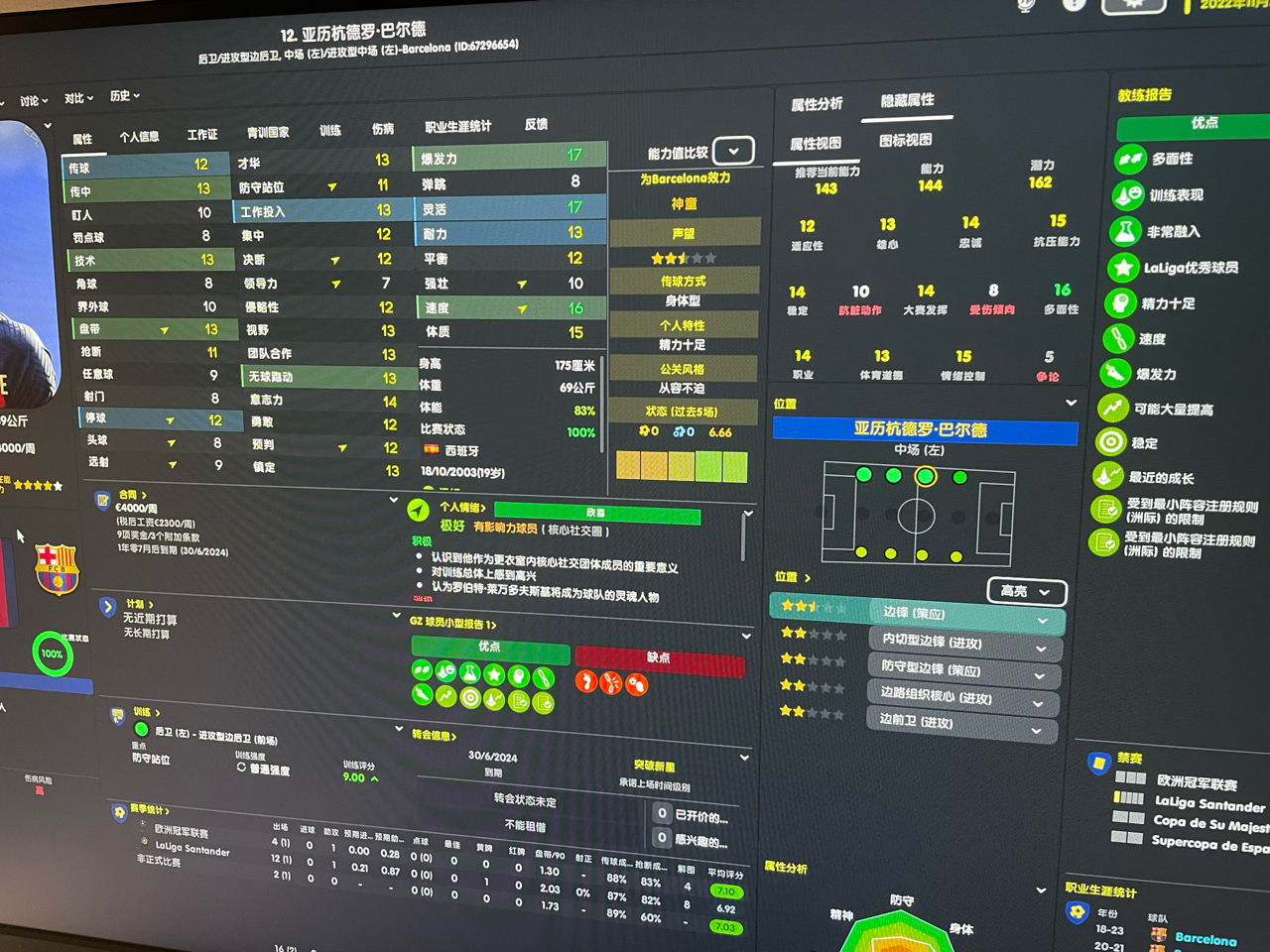Click the 0 已开价的 counter box
Screen dimensions: 1270x952
pyautogui.click(x=663, y=814)
